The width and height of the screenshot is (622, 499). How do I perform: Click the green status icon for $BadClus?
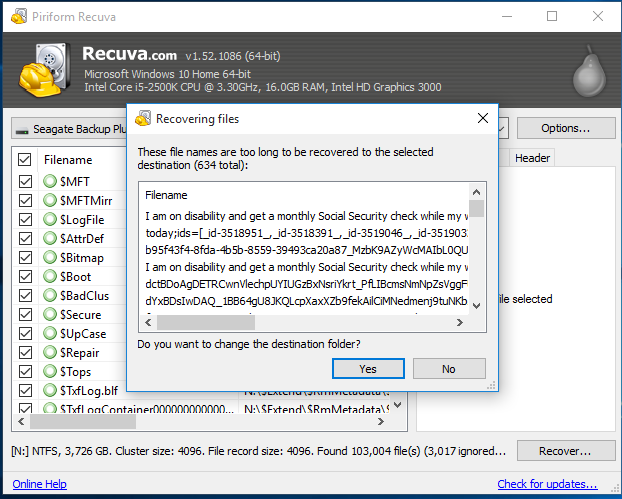(50, 296)
